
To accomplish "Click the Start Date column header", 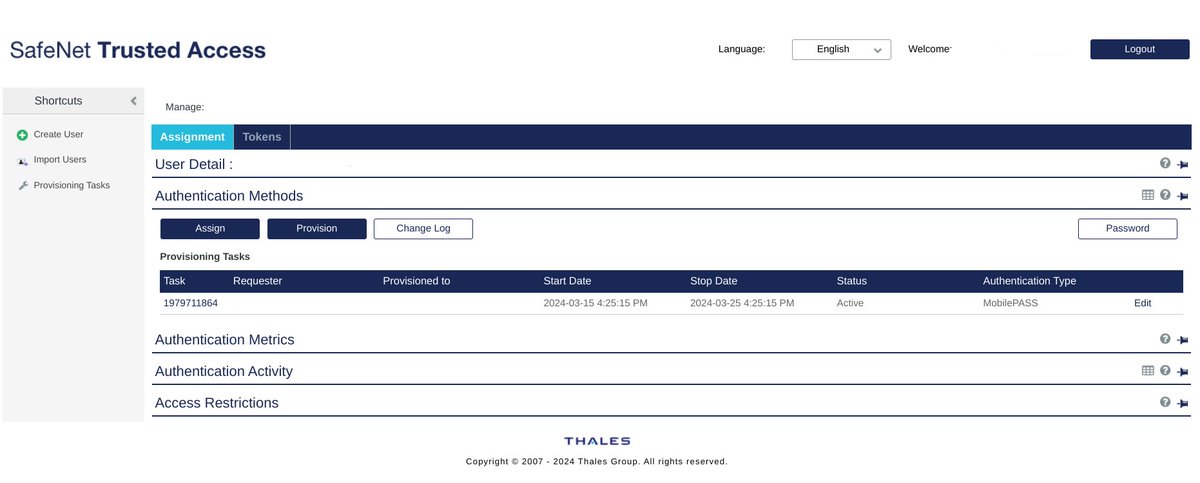I will click(x=568, y=281).
